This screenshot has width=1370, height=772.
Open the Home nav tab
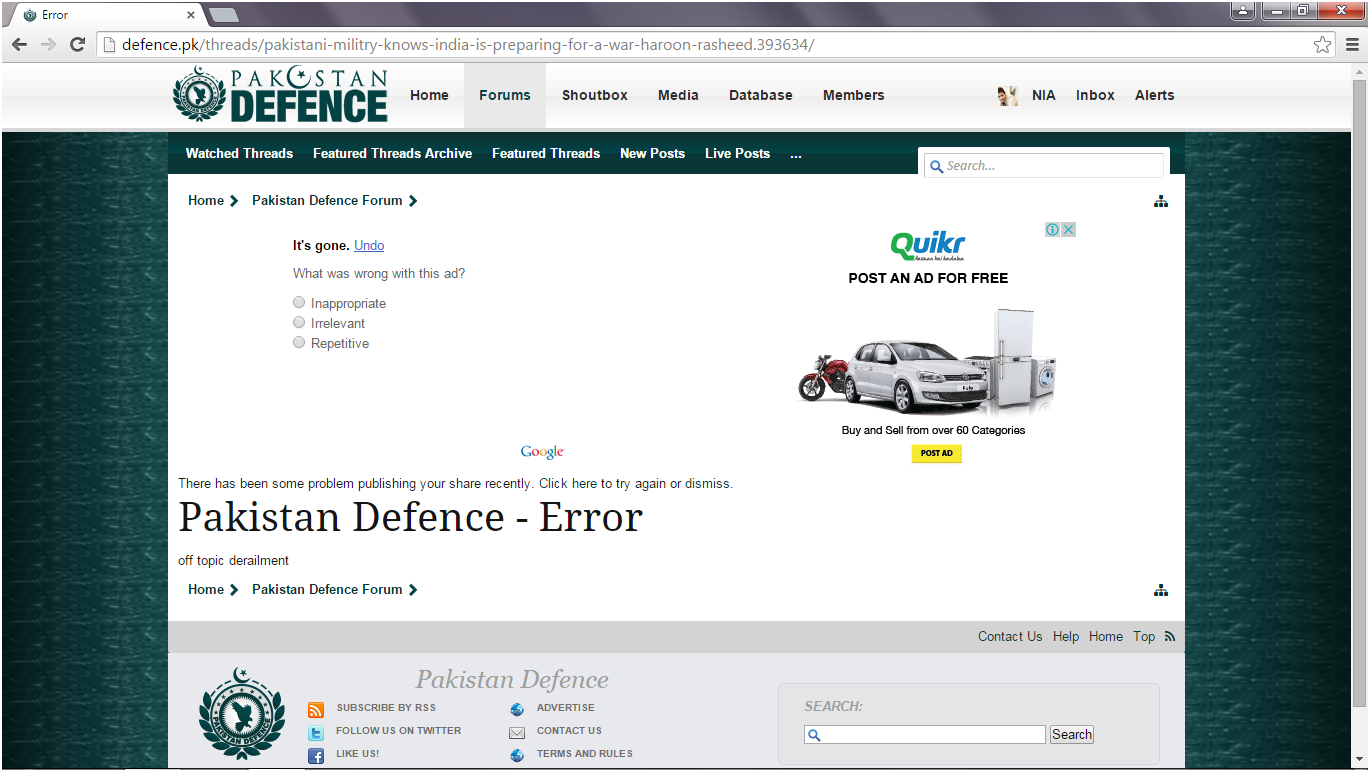(429, 95)
